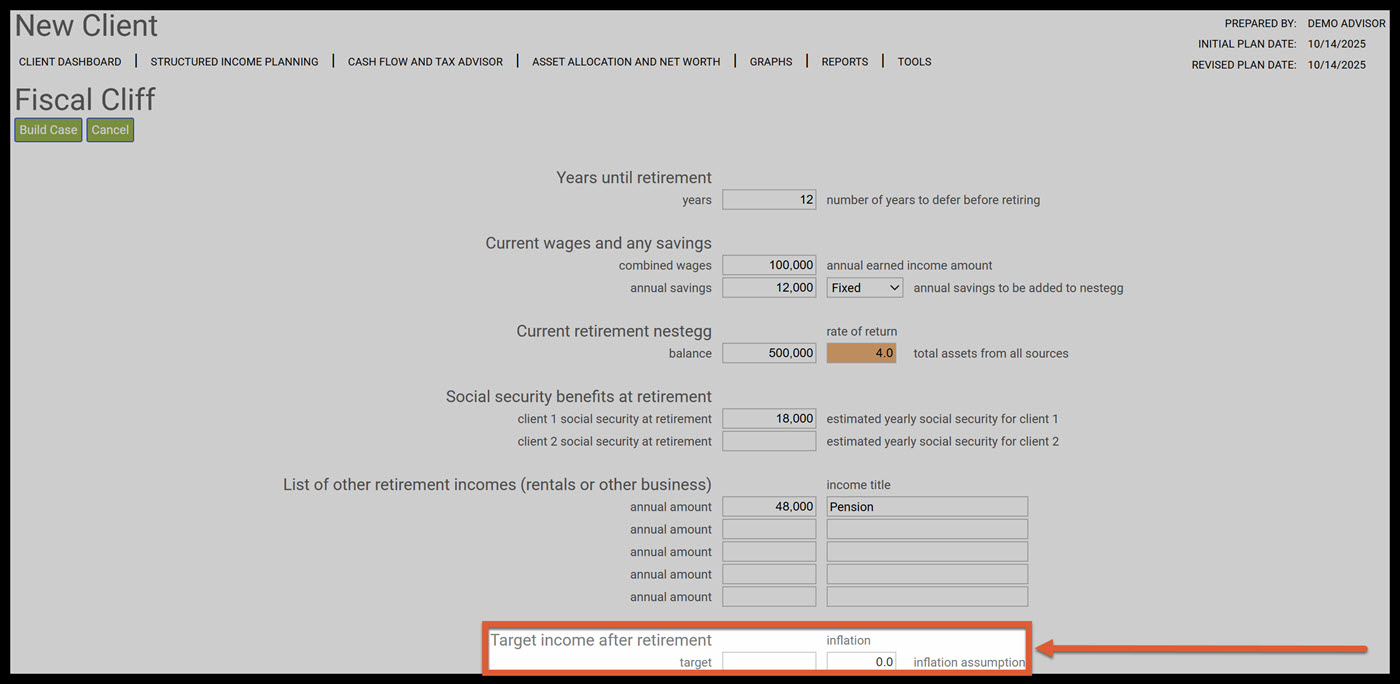This screenshot has height=684, width=1400.
Task: Click the New Client title text
Action: (x=86, y=25)
